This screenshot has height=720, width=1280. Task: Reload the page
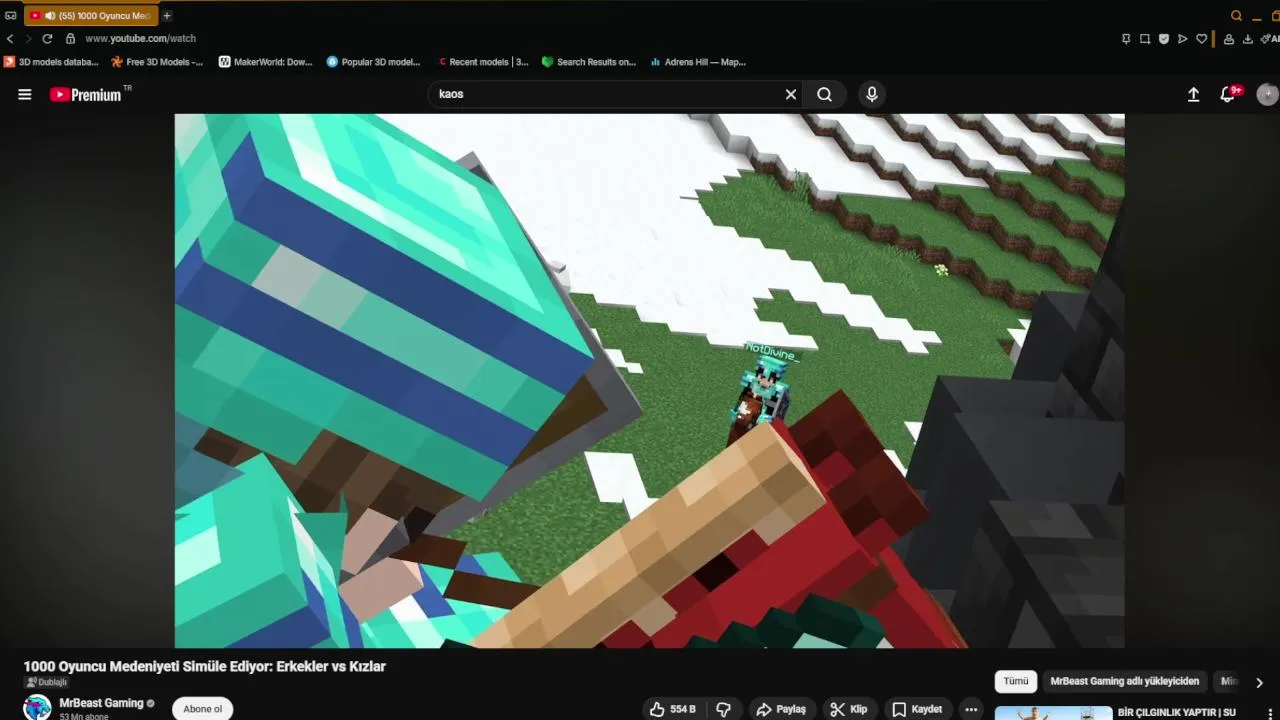click(x=47, y=38)
